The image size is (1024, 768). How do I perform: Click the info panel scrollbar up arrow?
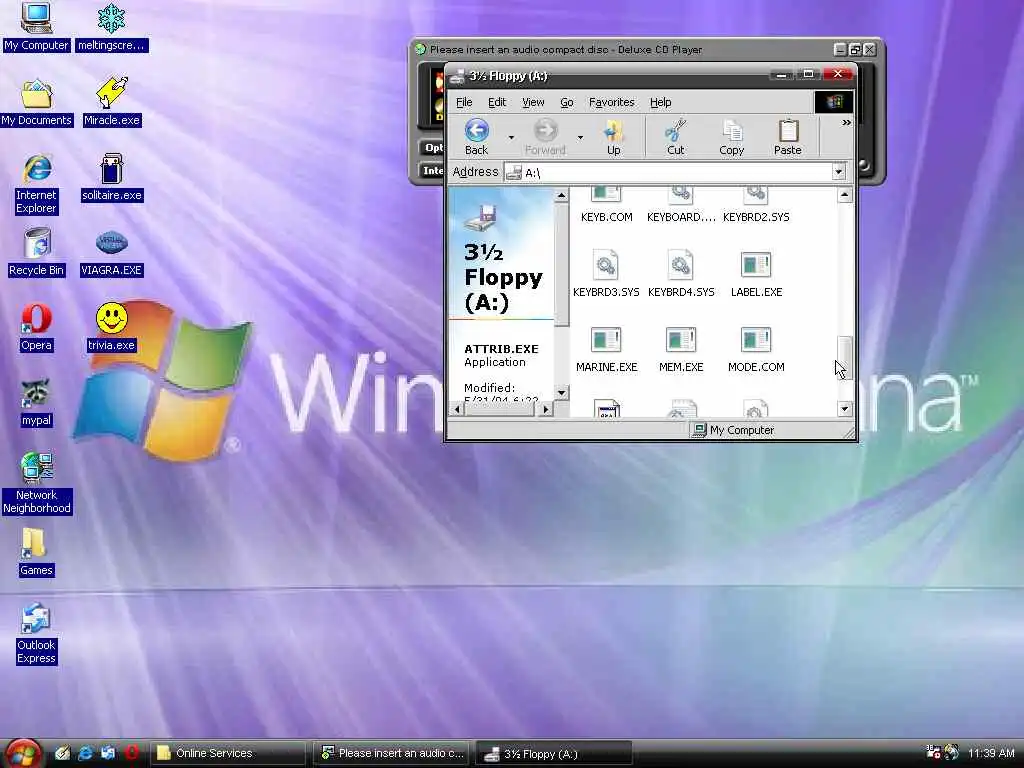point(561,195)
